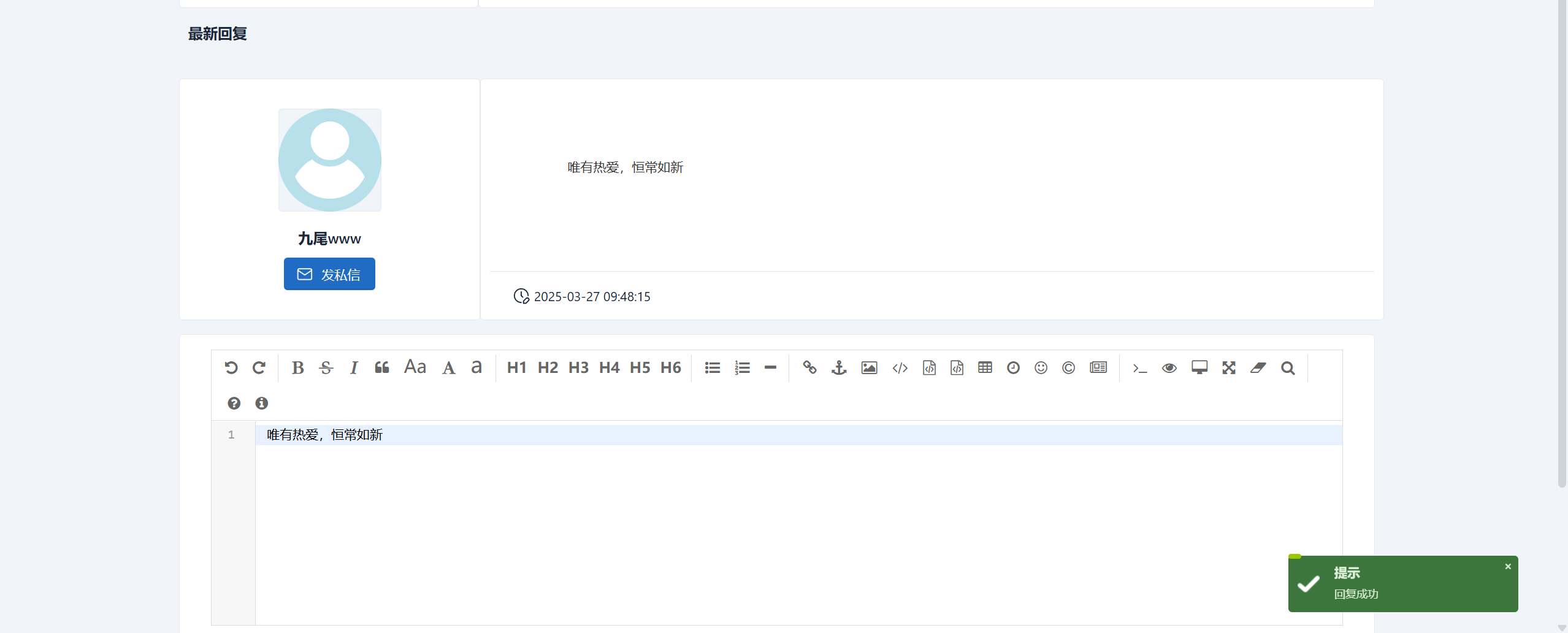Click the 九尾www user avatar
1568x633 pixels.
coord(330,160)
